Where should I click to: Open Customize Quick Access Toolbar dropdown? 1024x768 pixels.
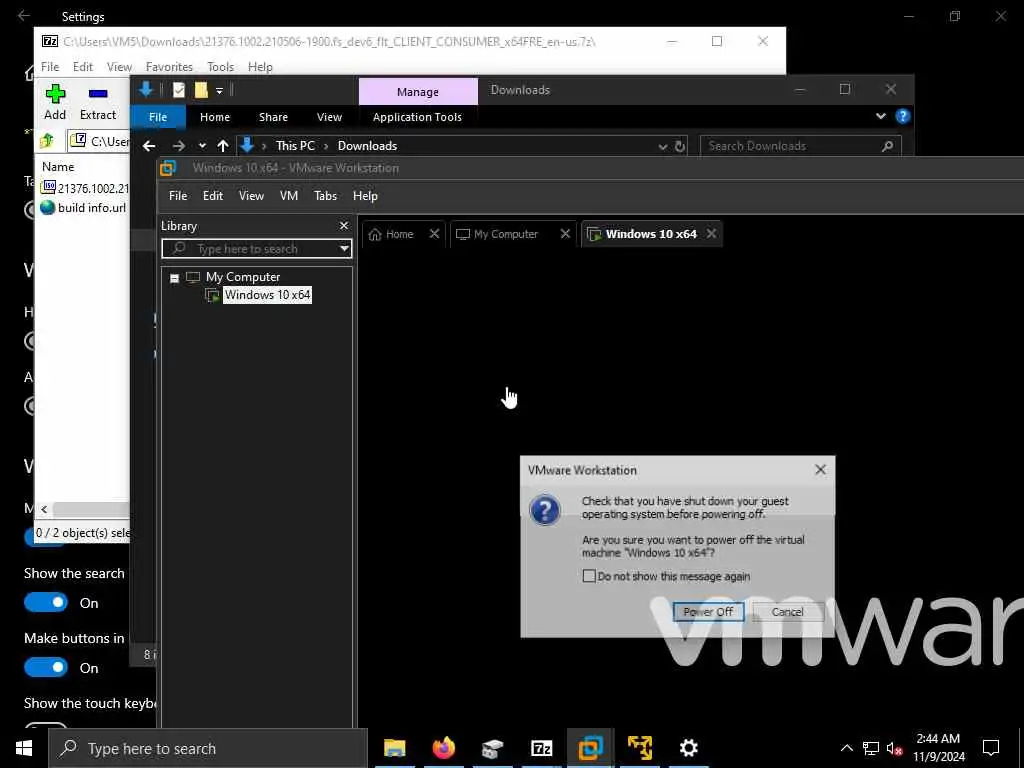[219, 91]
